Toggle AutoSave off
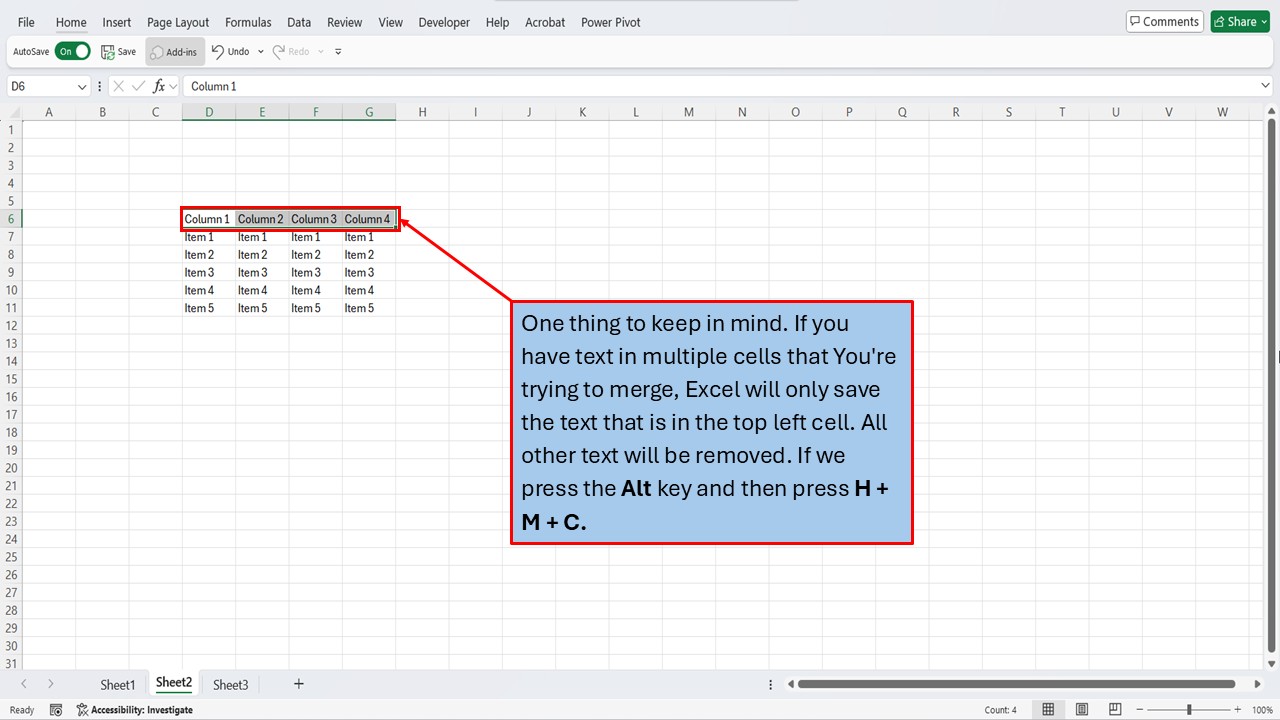Image resolution: width=1280 pixels, height=720 pixels. pos(72,51)
